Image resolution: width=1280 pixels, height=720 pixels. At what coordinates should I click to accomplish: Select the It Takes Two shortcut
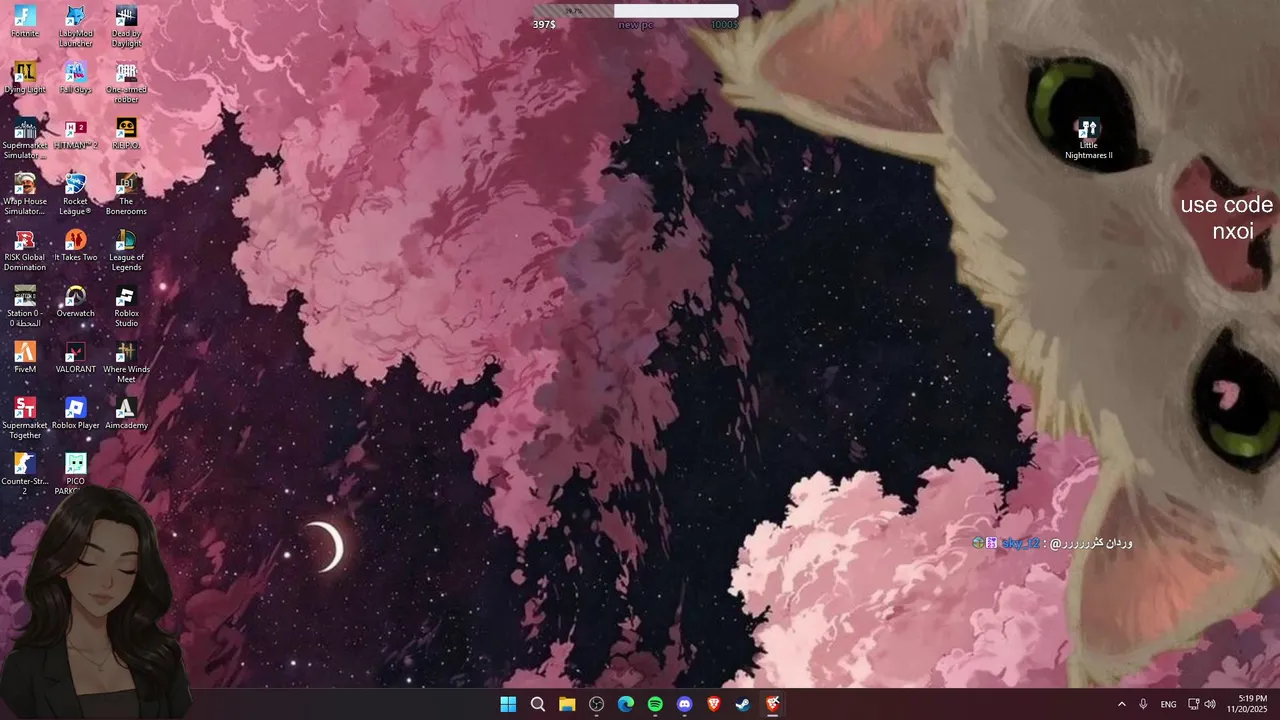coord(75,245)
